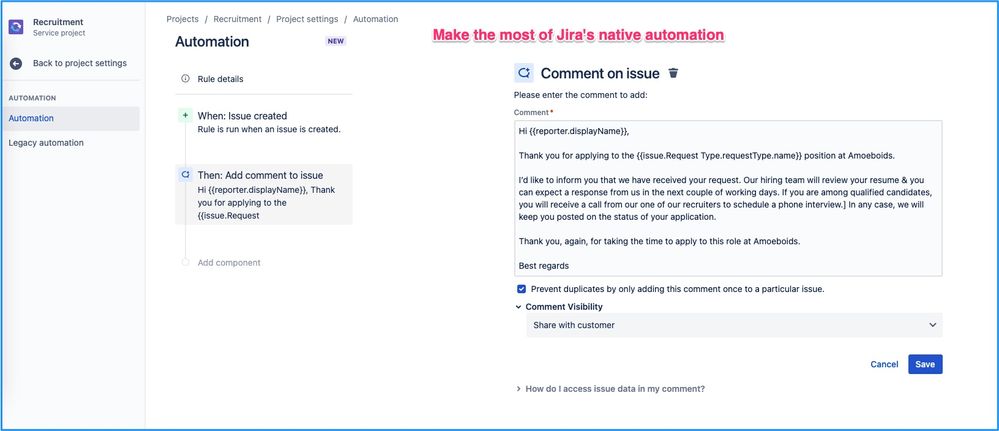Collapse the Comment Visibility section
This screenshot has width=999, height=431.
(518, 307)
